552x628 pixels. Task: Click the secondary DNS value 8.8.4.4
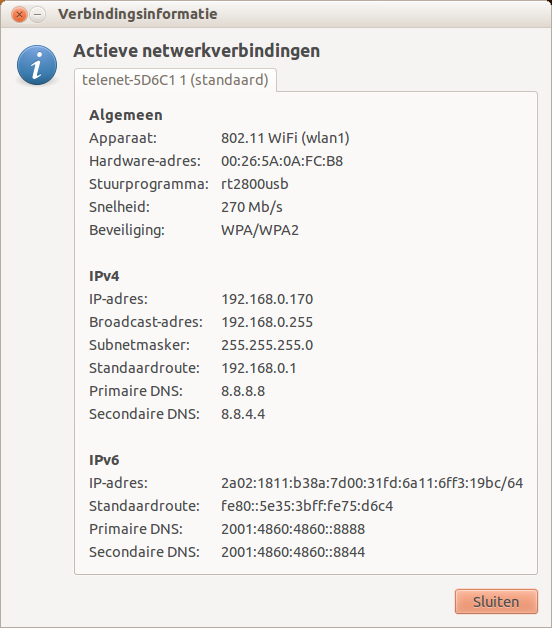243,414
